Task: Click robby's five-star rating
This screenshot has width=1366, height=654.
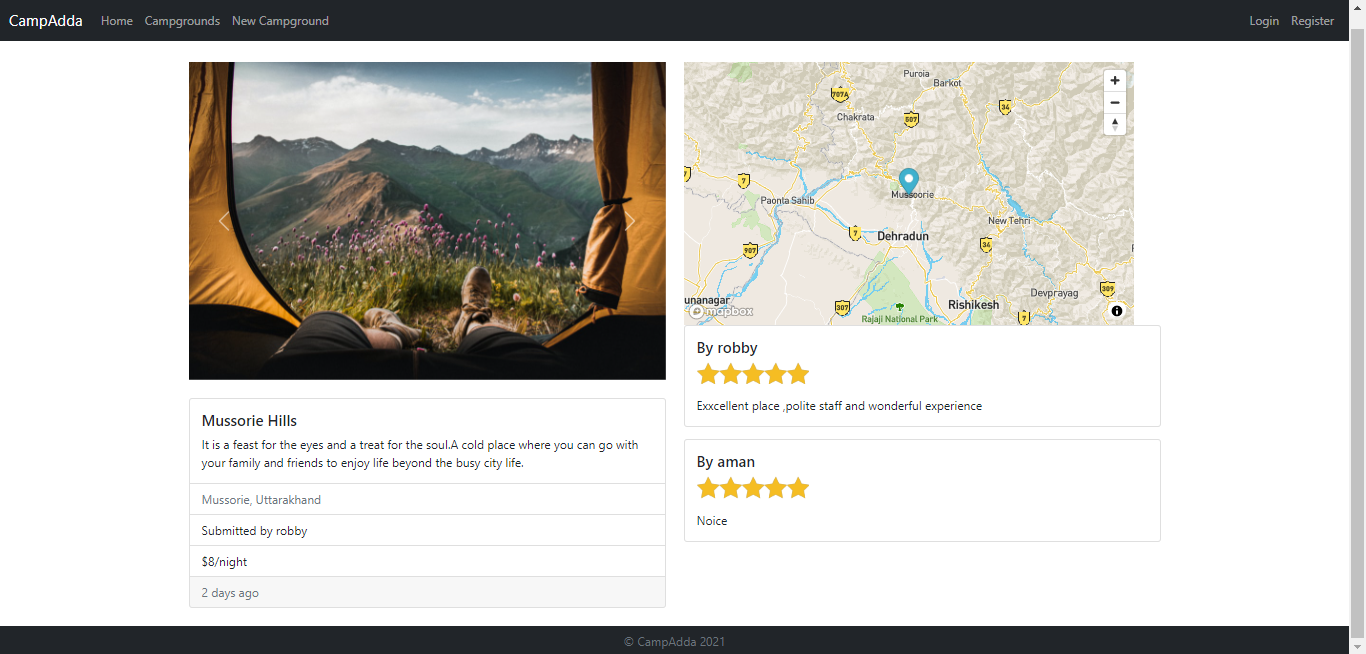Action: tap(752, 375)
